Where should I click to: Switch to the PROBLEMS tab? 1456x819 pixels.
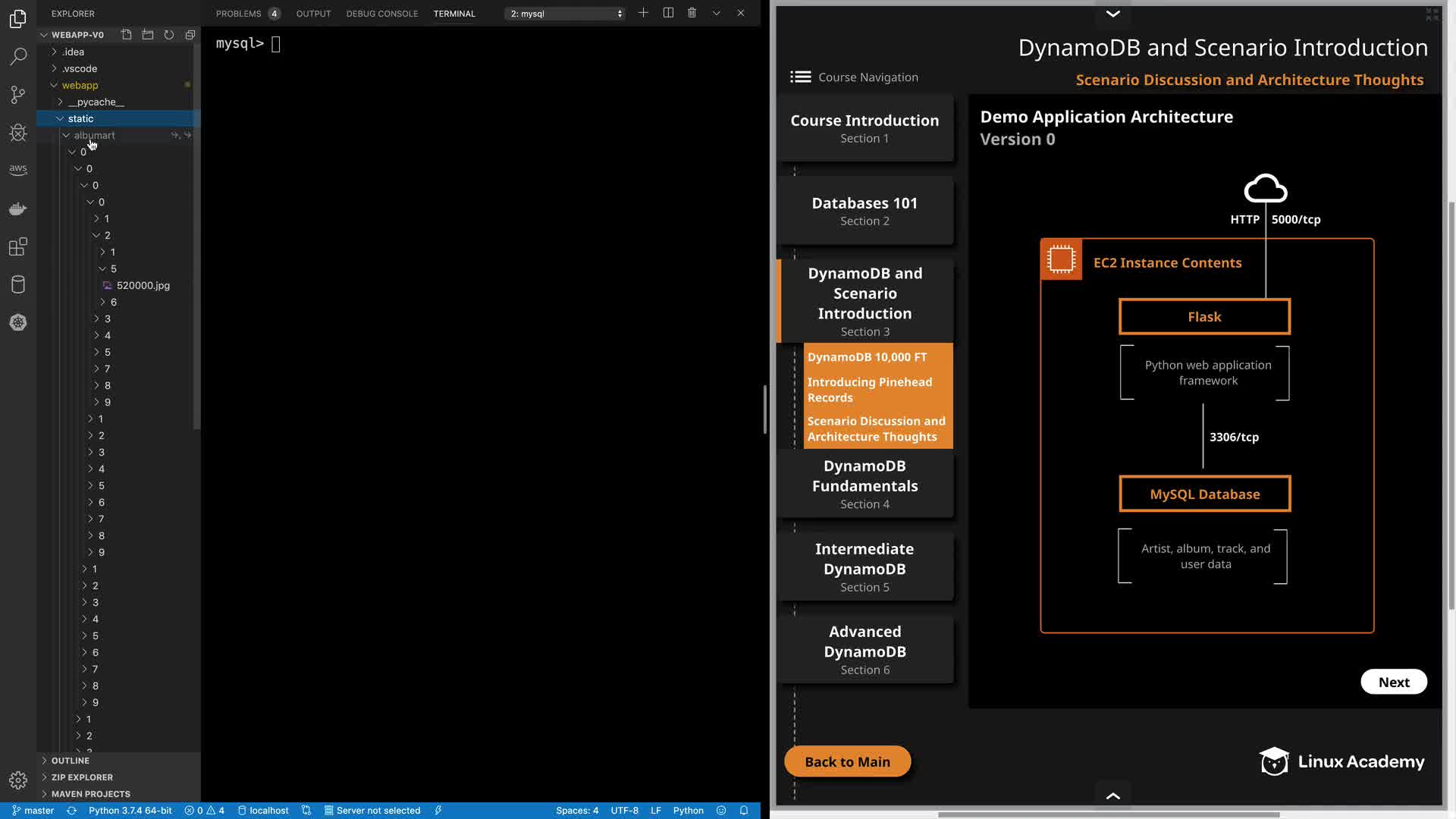[x=238, y=14]
